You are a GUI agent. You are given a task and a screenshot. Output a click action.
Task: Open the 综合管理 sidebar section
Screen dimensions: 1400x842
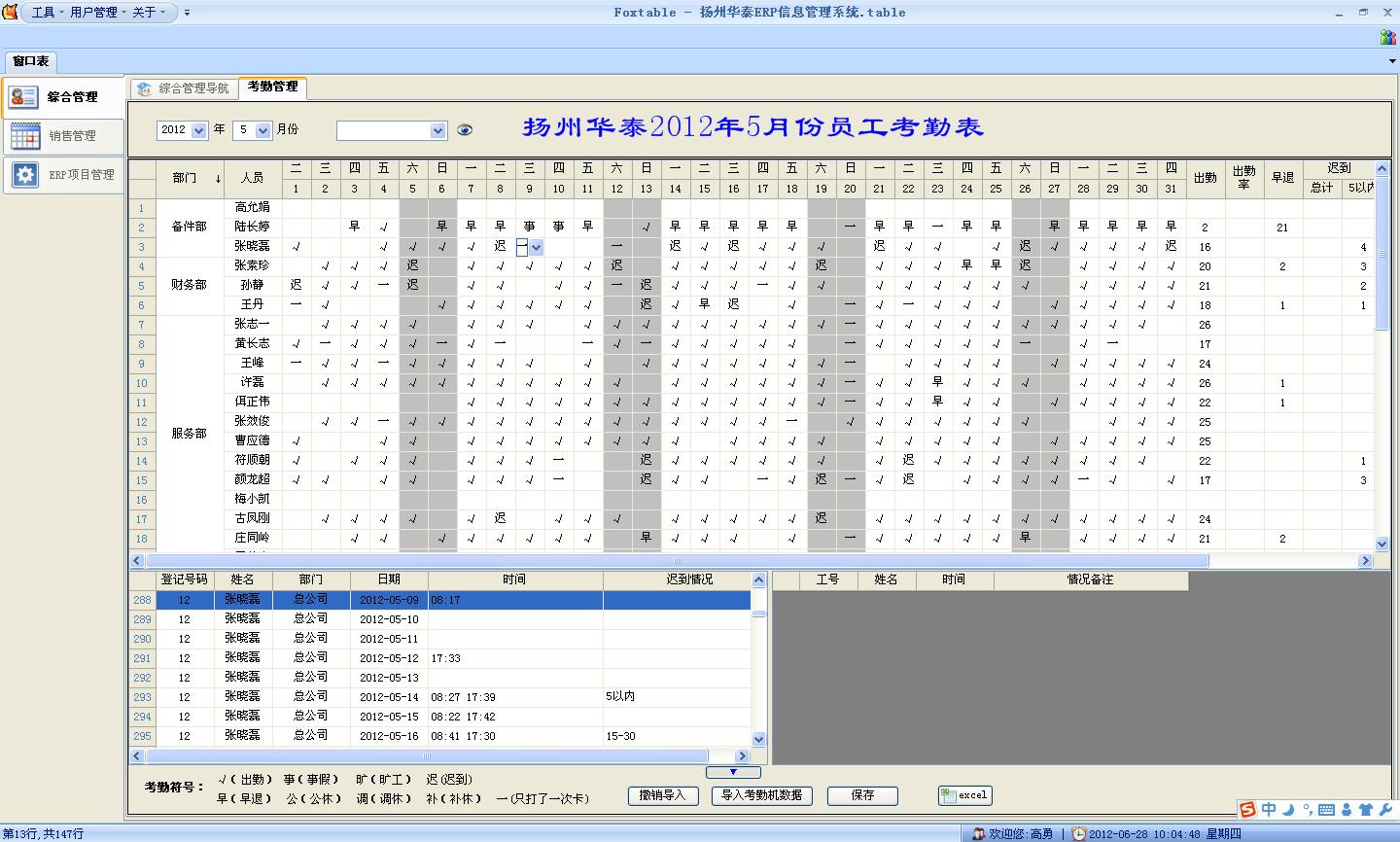[62, 97]
